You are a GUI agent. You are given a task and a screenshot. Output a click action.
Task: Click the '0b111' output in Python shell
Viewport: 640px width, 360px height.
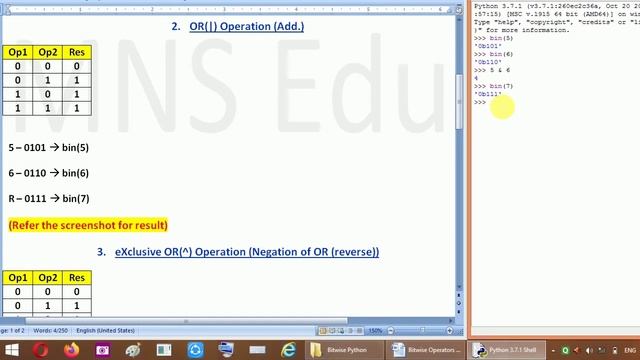[x=488, y=94]
